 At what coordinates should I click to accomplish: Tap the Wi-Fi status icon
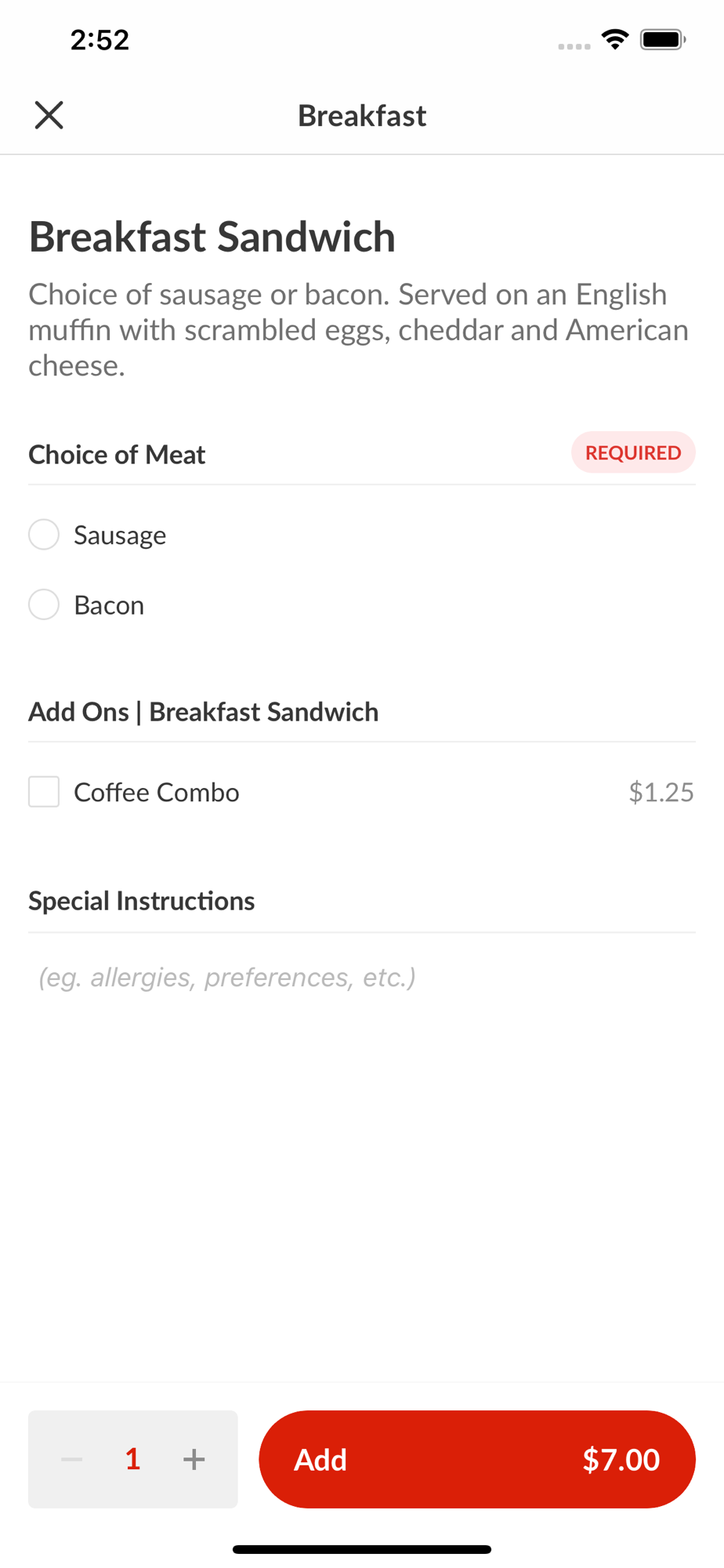[615, 39]
